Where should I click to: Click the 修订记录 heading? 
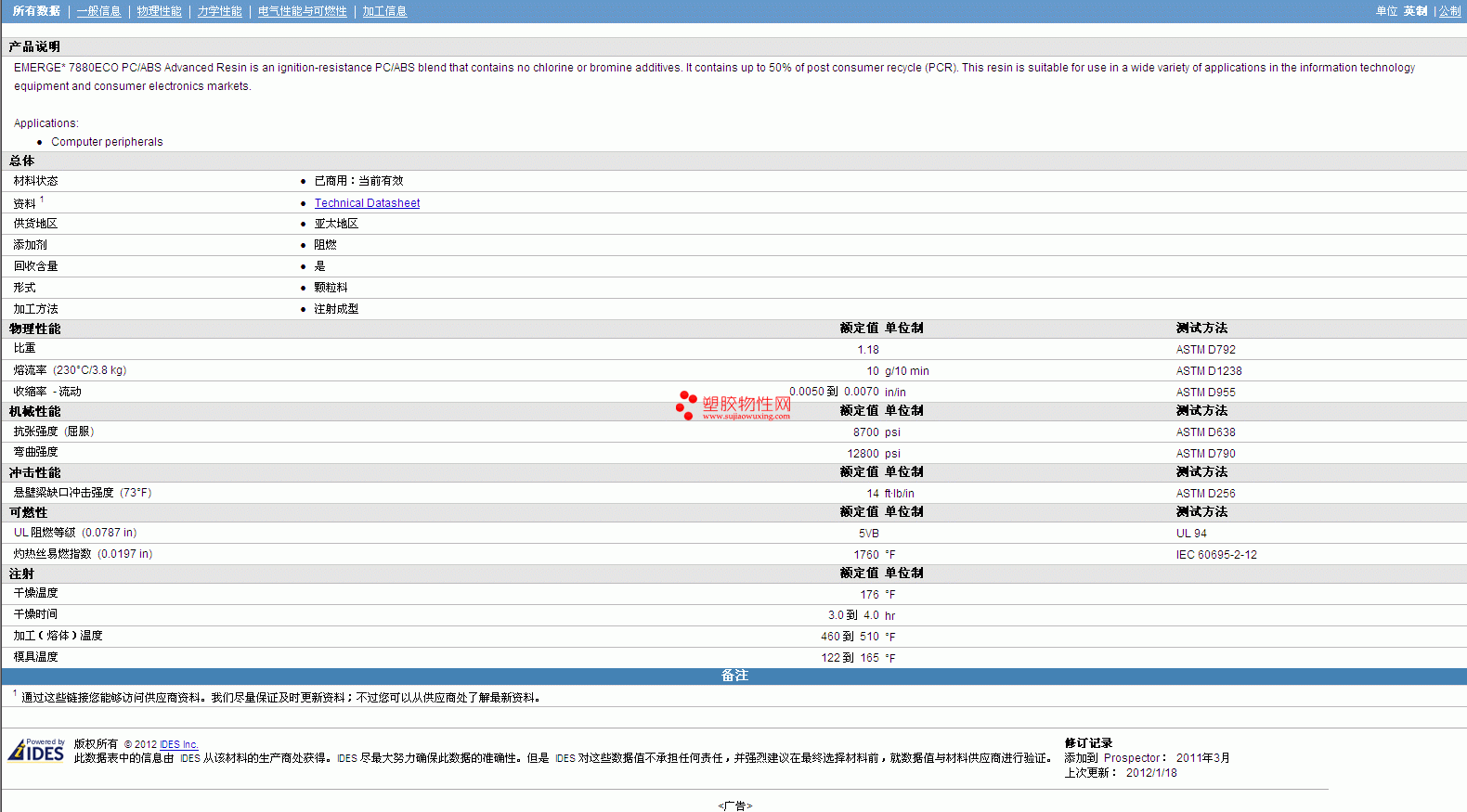click(1088, 743)
